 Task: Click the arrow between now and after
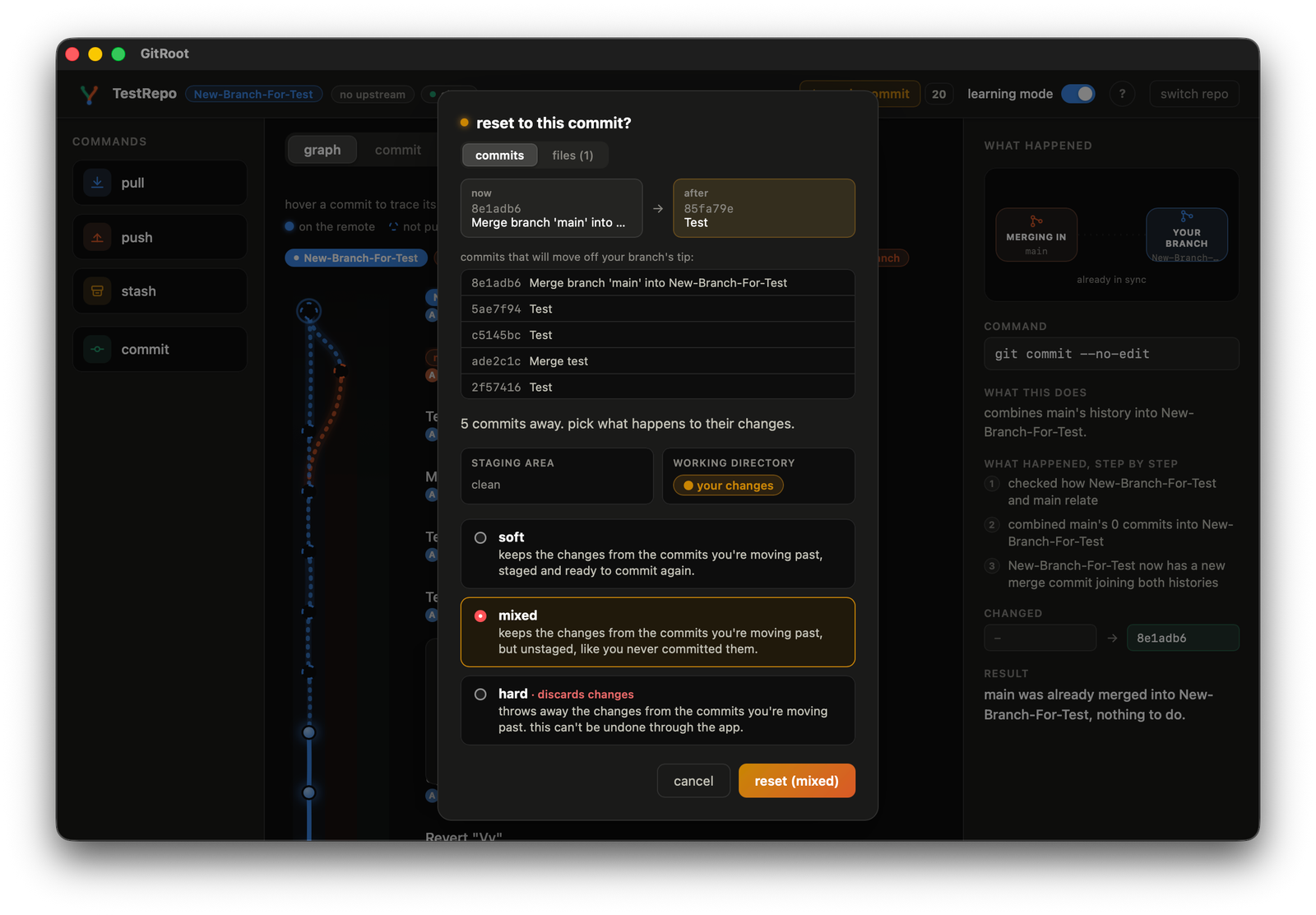[x=658, y=209]
